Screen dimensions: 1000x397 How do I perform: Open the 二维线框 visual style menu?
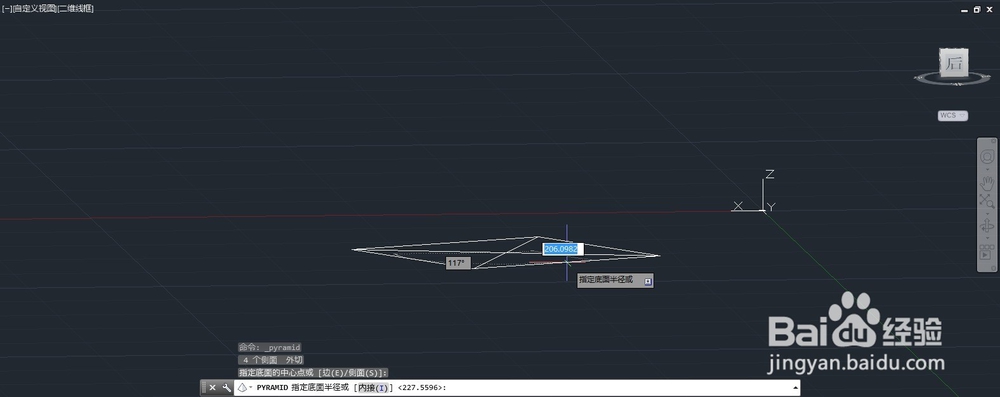pos(75,8)
